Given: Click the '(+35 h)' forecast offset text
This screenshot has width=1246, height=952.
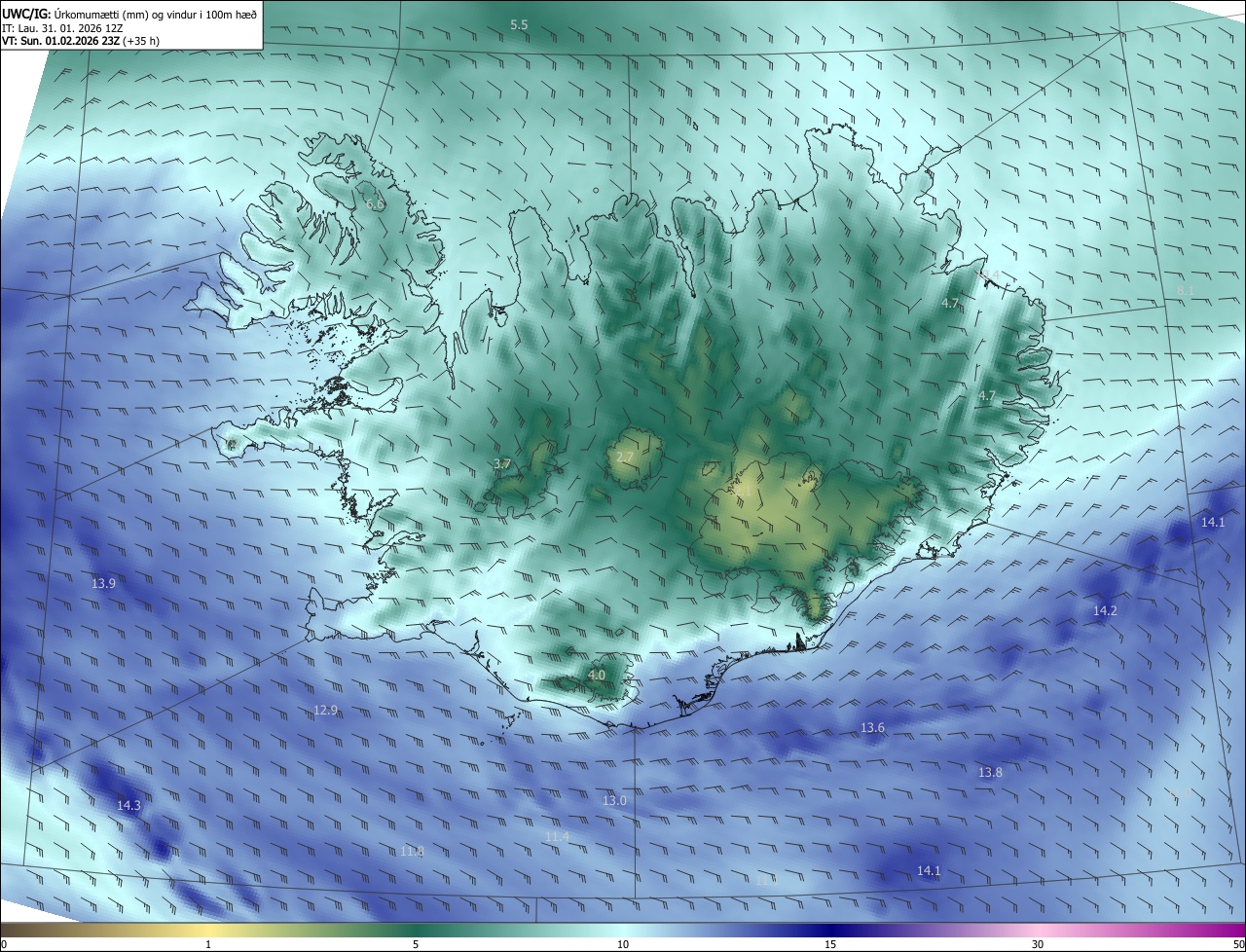Looking at the screenshot, I should click(141, 41).
